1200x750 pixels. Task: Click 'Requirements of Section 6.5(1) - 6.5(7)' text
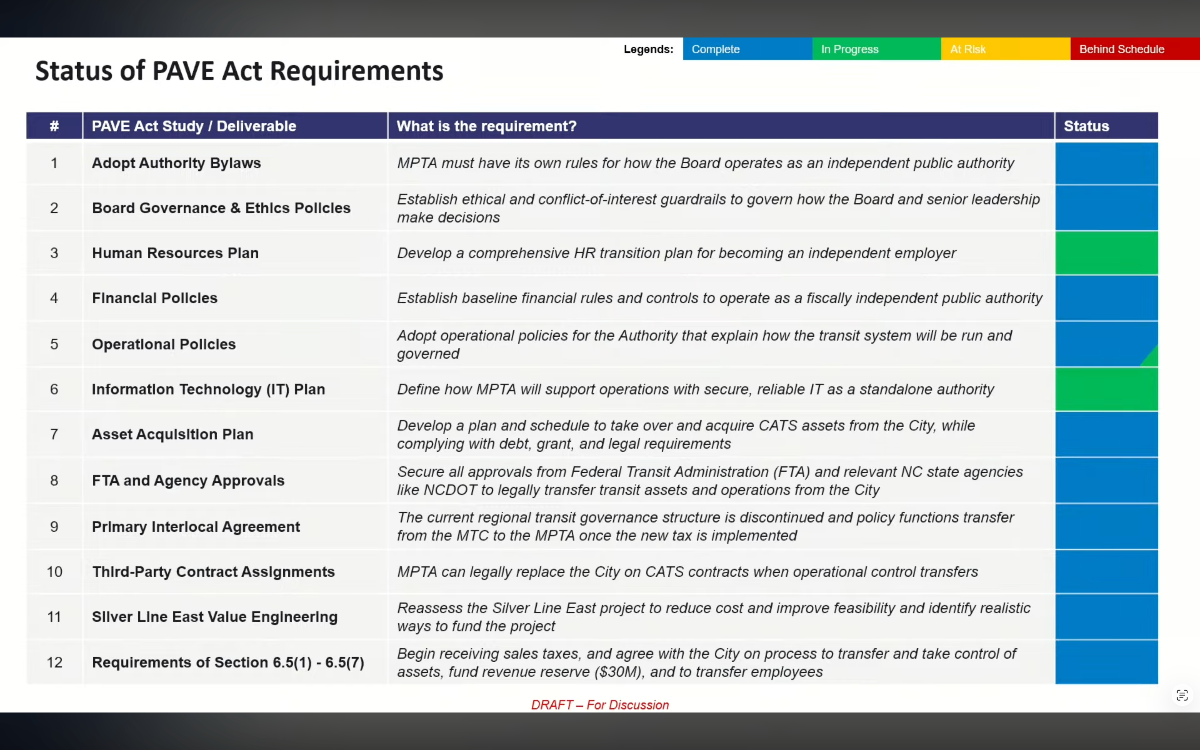click(x=228, y=662)
